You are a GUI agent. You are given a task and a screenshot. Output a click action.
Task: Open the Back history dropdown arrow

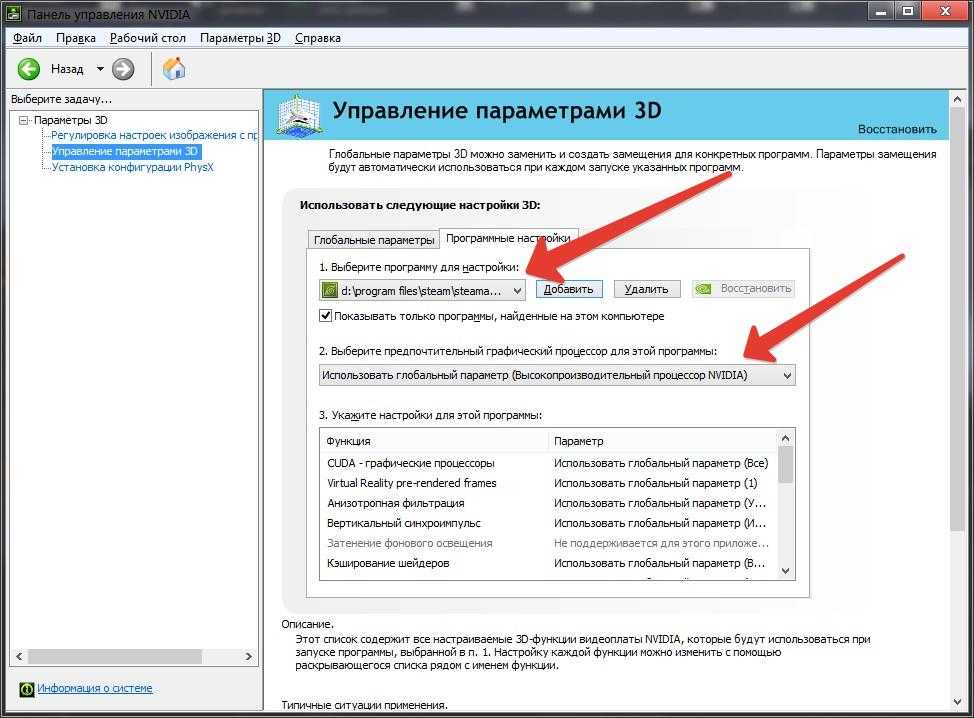click(x=100, y=69)
